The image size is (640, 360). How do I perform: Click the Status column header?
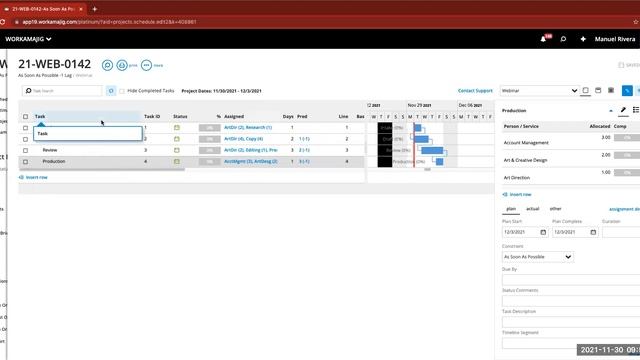[x=180, y=116]
